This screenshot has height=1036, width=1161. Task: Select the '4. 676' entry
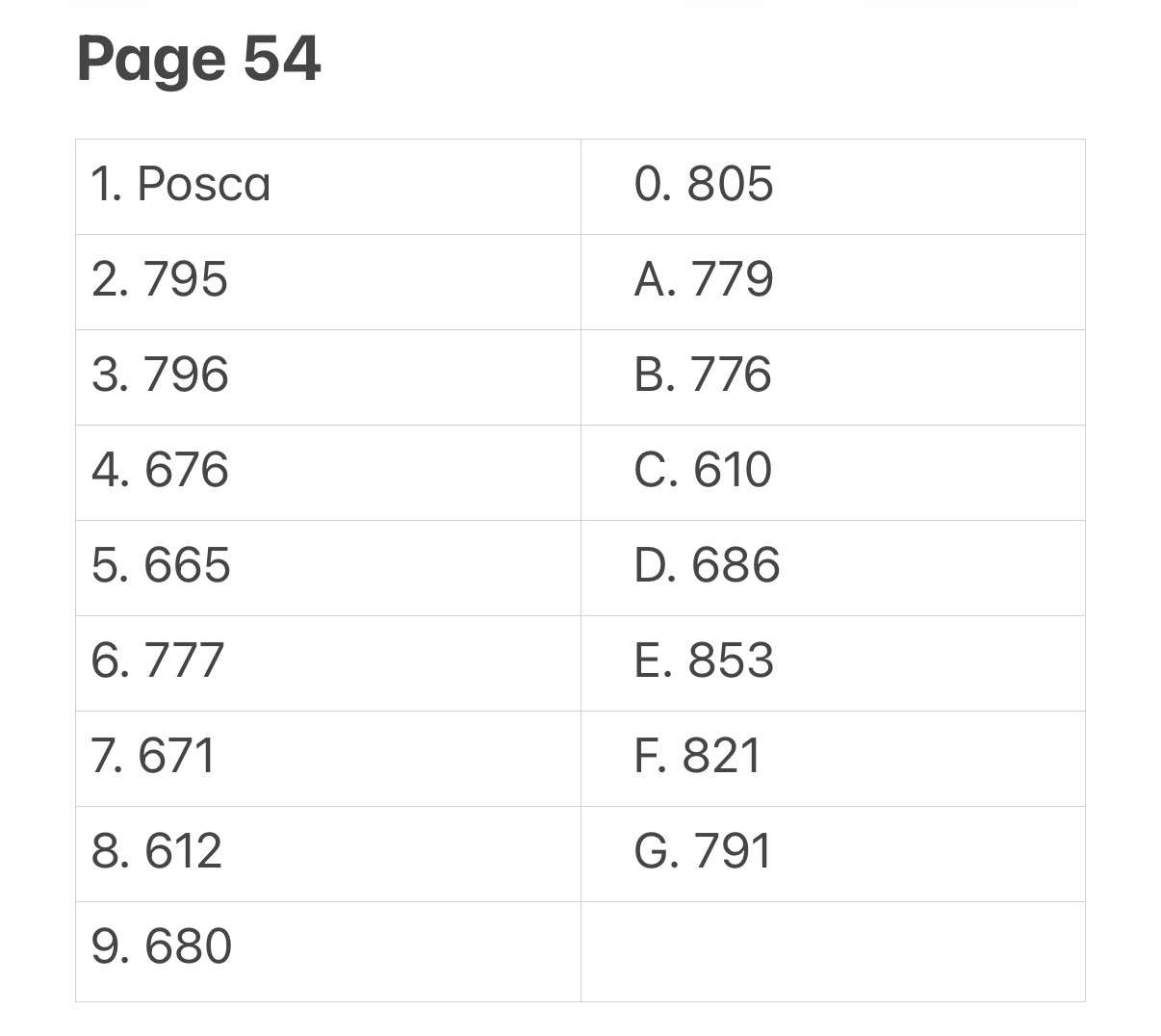(328, 473)
